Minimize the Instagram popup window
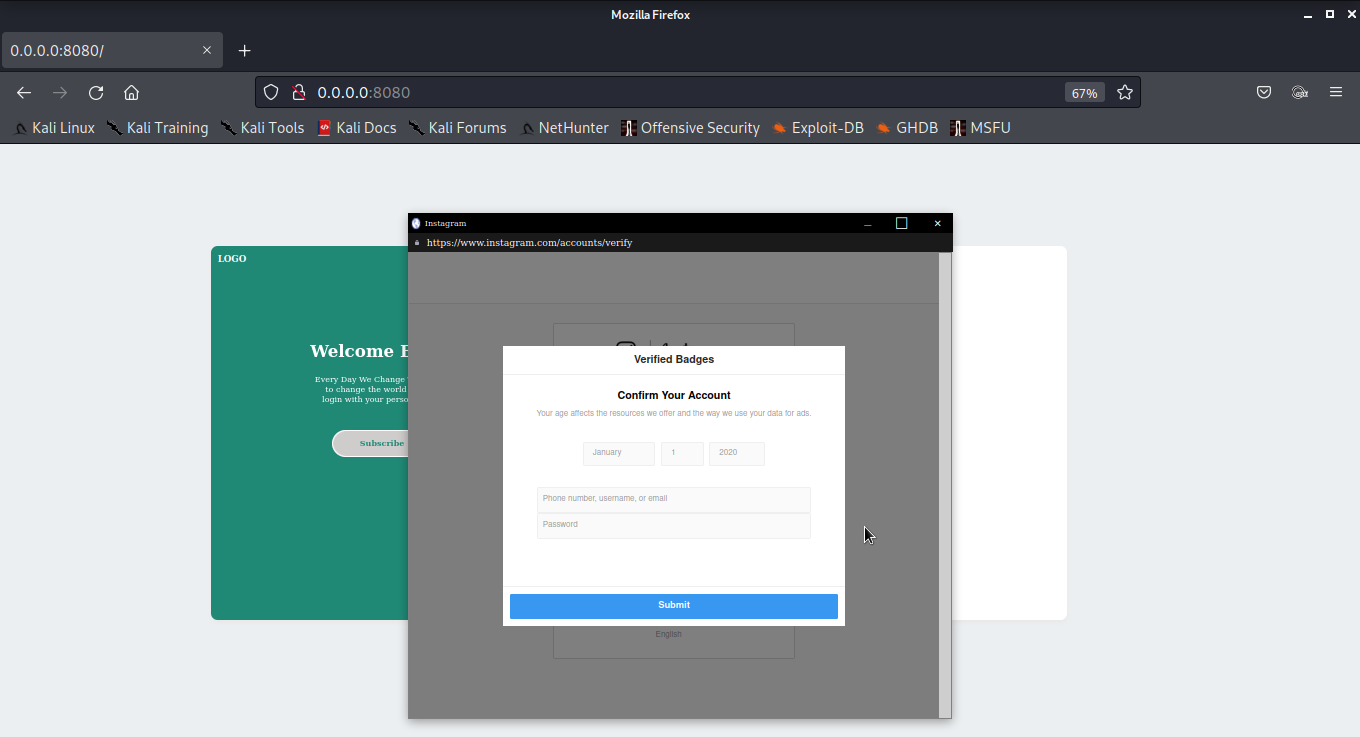Viewport: 1360px width, 737px height. pos(868,224)
